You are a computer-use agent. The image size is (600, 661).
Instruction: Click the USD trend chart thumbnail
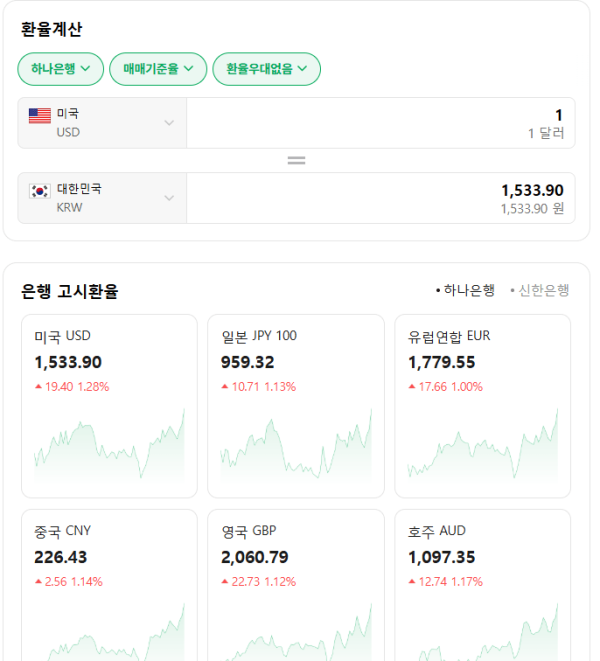(109, 444)
